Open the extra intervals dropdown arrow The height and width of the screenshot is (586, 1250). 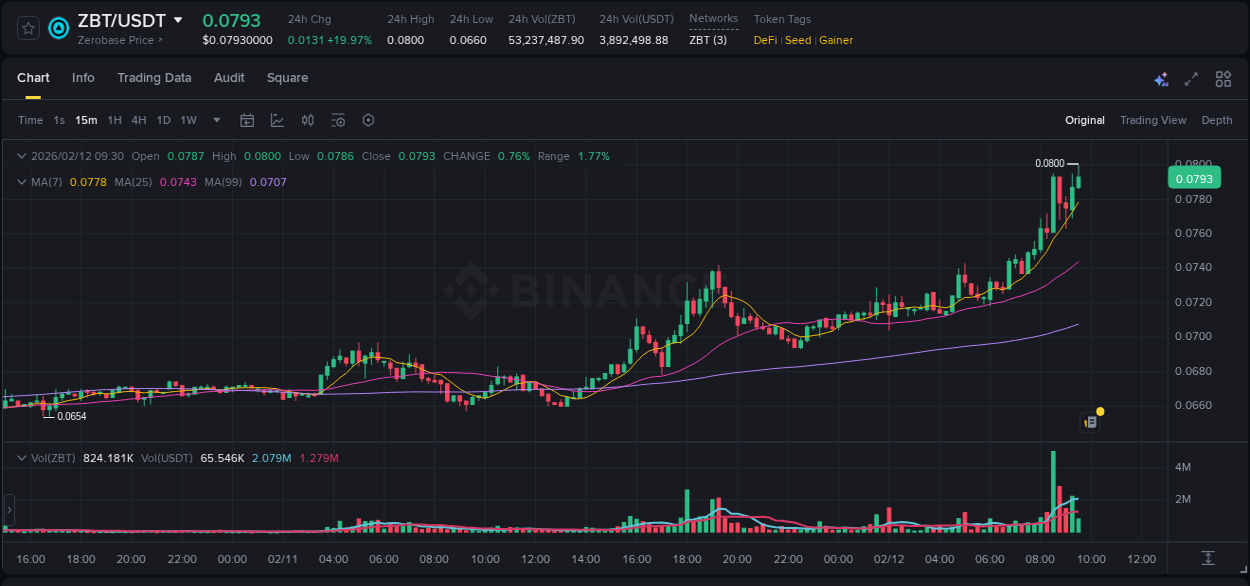point(215,119)
